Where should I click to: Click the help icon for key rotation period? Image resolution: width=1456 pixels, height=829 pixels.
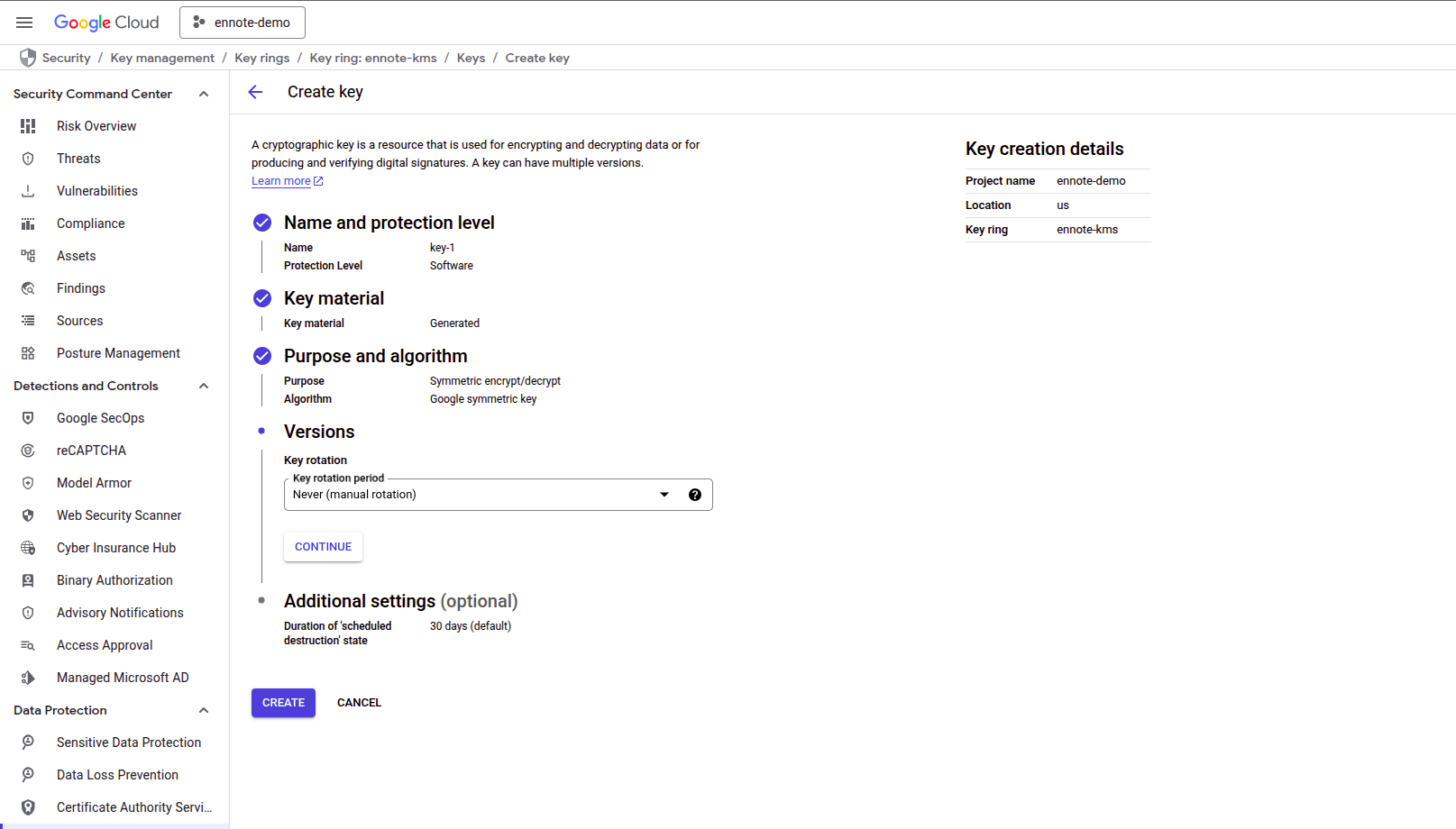point(695,495)
